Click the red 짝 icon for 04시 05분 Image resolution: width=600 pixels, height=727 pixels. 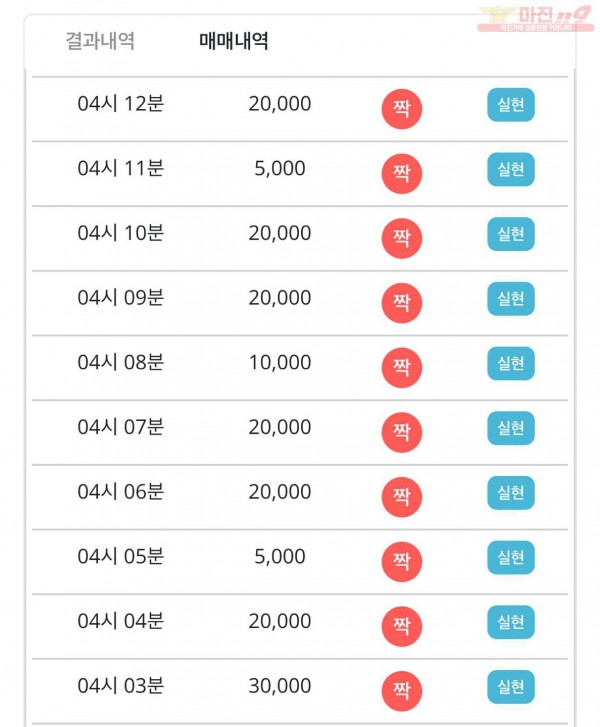click(402, 561)
